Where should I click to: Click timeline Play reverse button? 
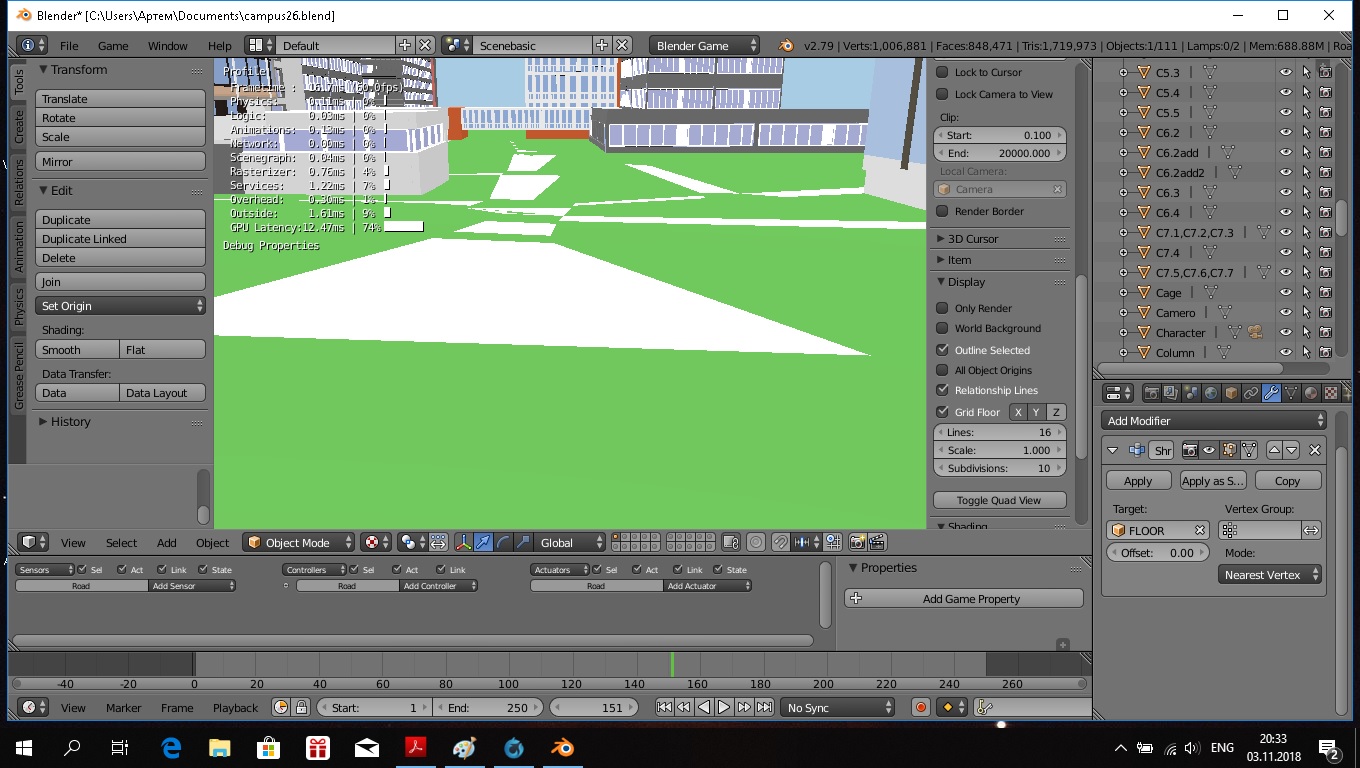tap(703, 707)
